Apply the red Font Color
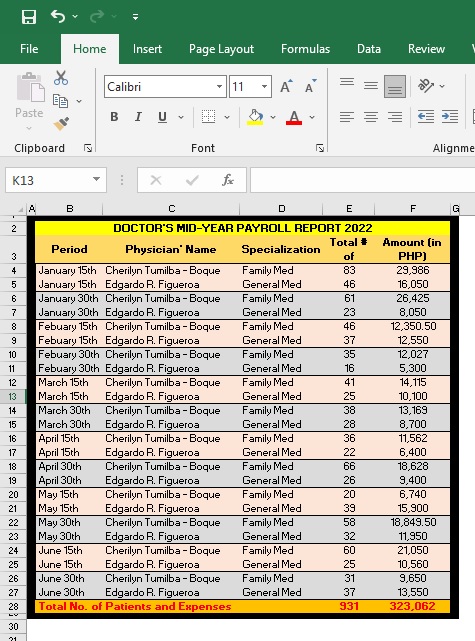The width and height of the screenshot is (475, 641). (x=294, y=117)
